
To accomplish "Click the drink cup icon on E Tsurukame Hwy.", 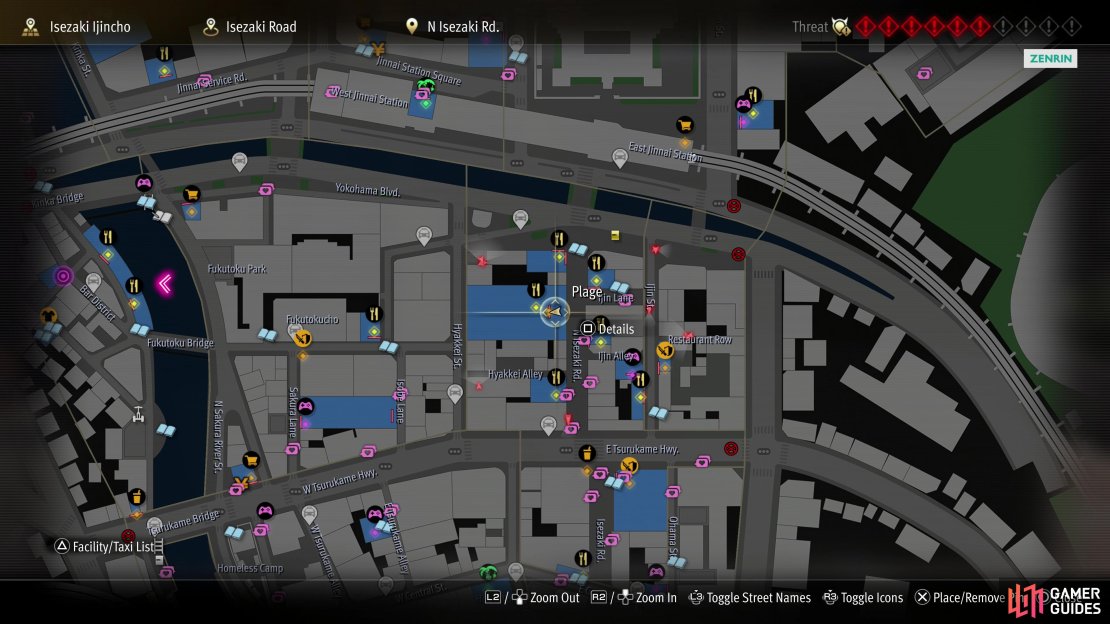I will coord(586,453).
